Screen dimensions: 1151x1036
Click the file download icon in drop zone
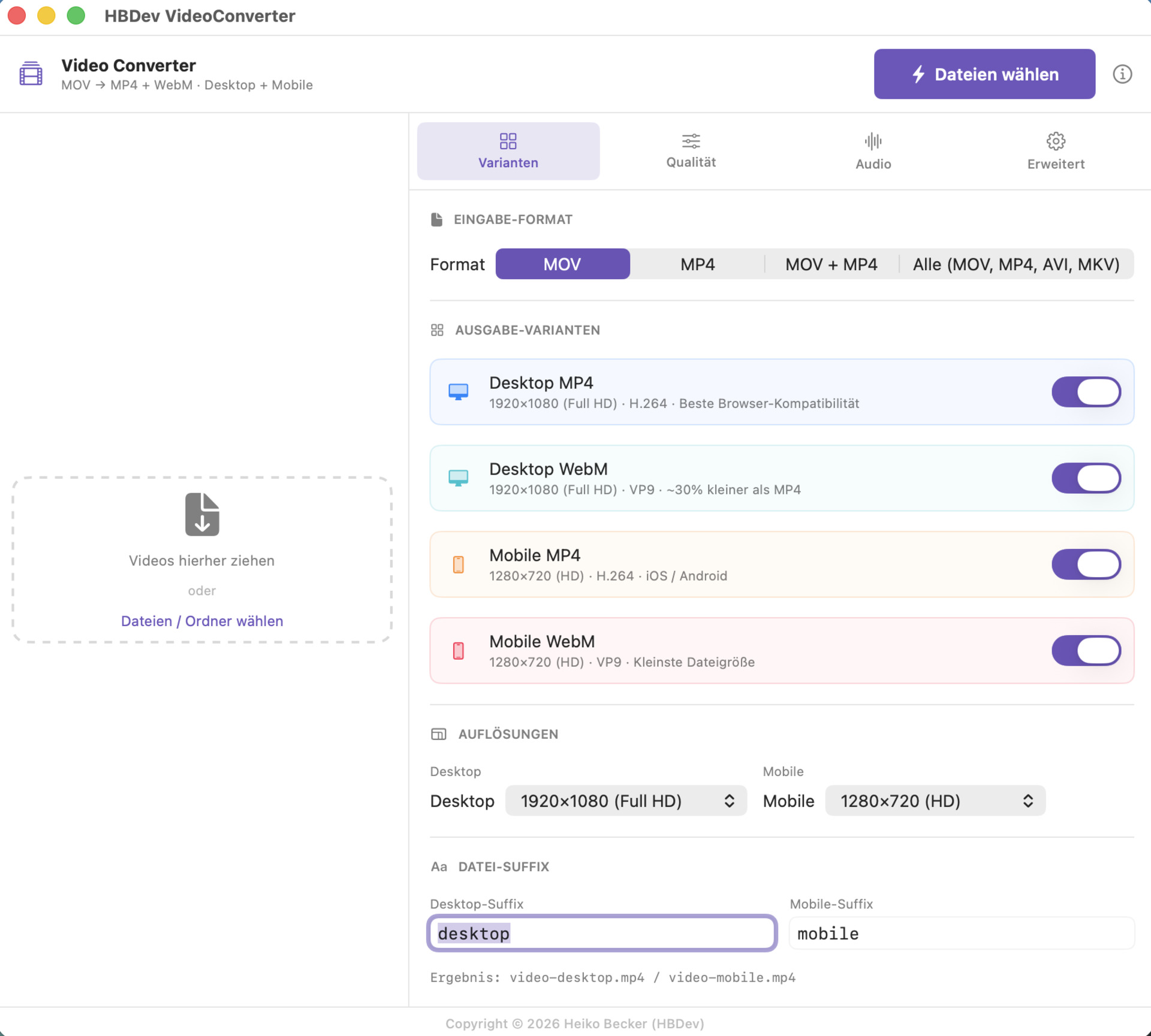pos(202,514)
